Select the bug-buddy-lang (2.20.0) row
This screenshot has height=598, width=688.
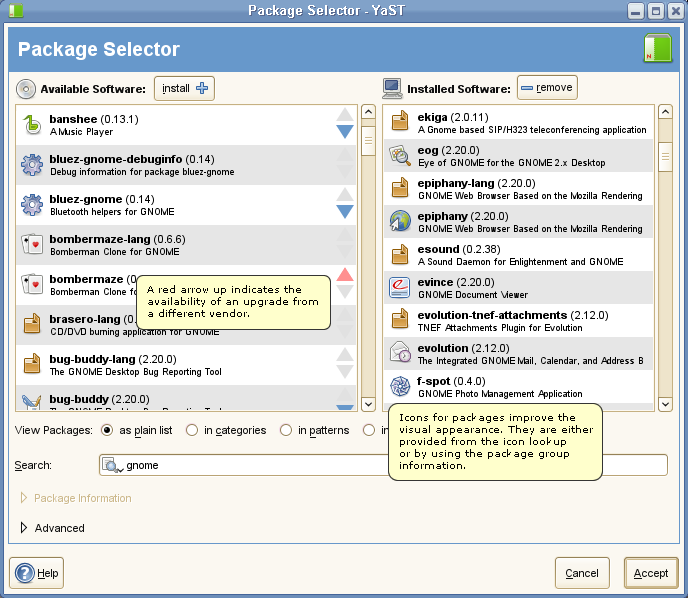coord(186,365)
